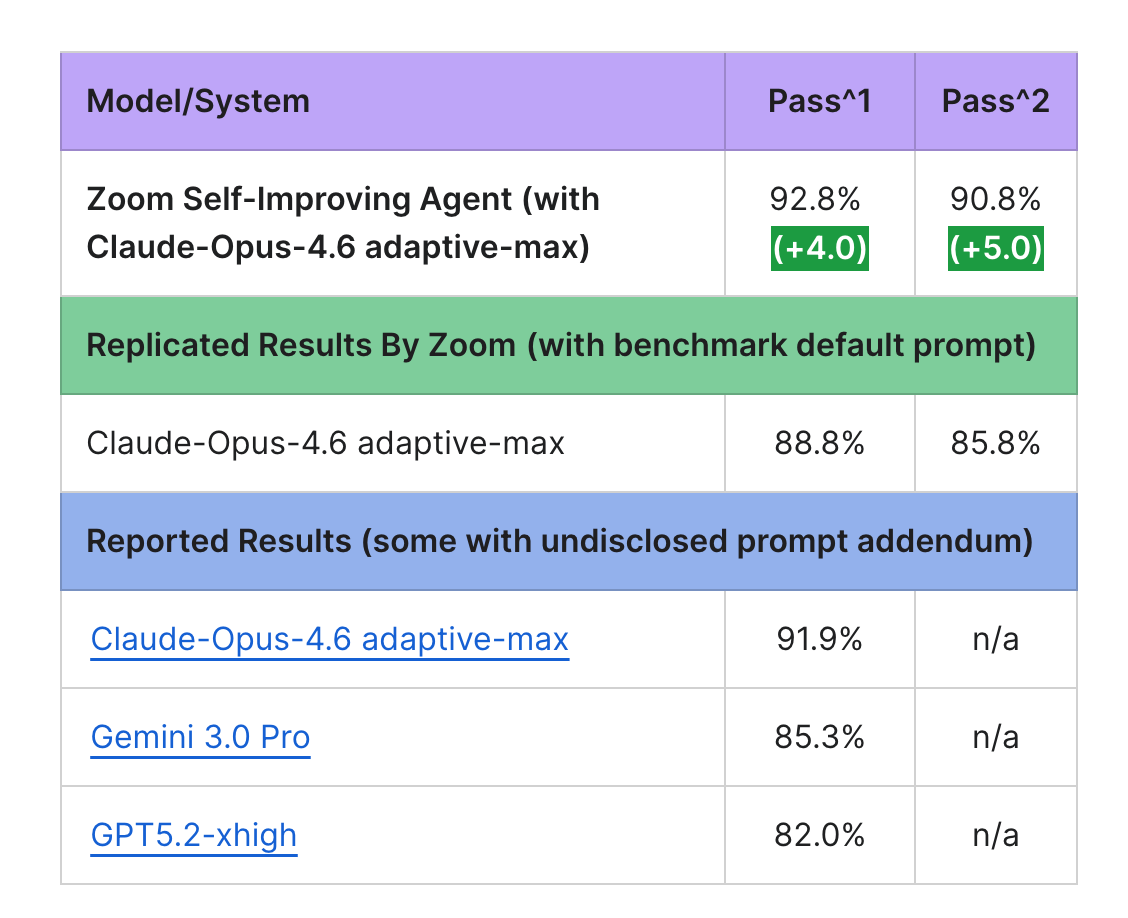Click the Pass^1 column header
Screen dimensions: 1128x918
[x=819, y=101]
